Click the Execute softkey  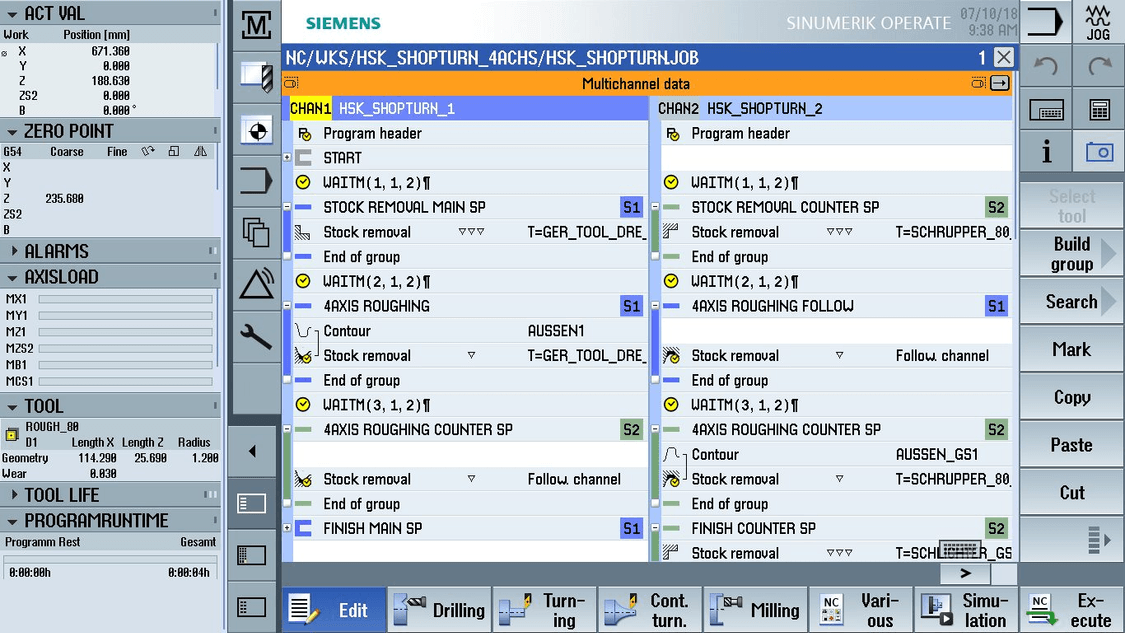(1072, 609)
